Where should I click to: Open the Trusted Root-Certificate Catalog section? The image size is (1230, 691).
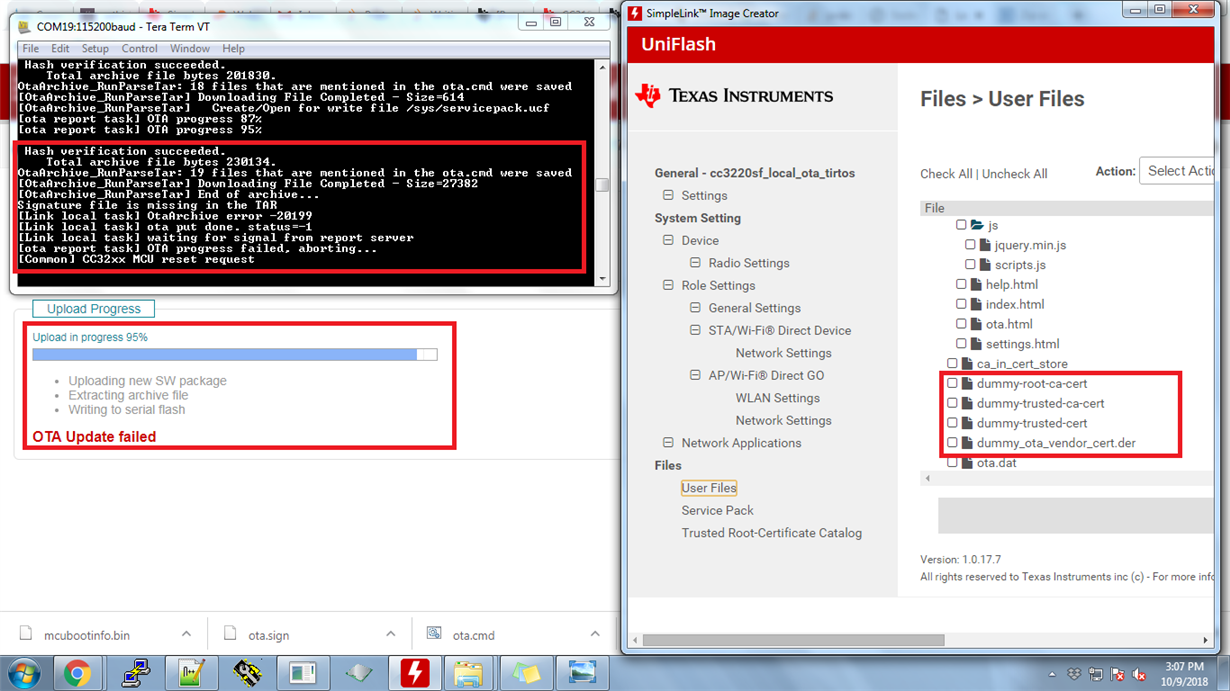click(x=771, y=533)
